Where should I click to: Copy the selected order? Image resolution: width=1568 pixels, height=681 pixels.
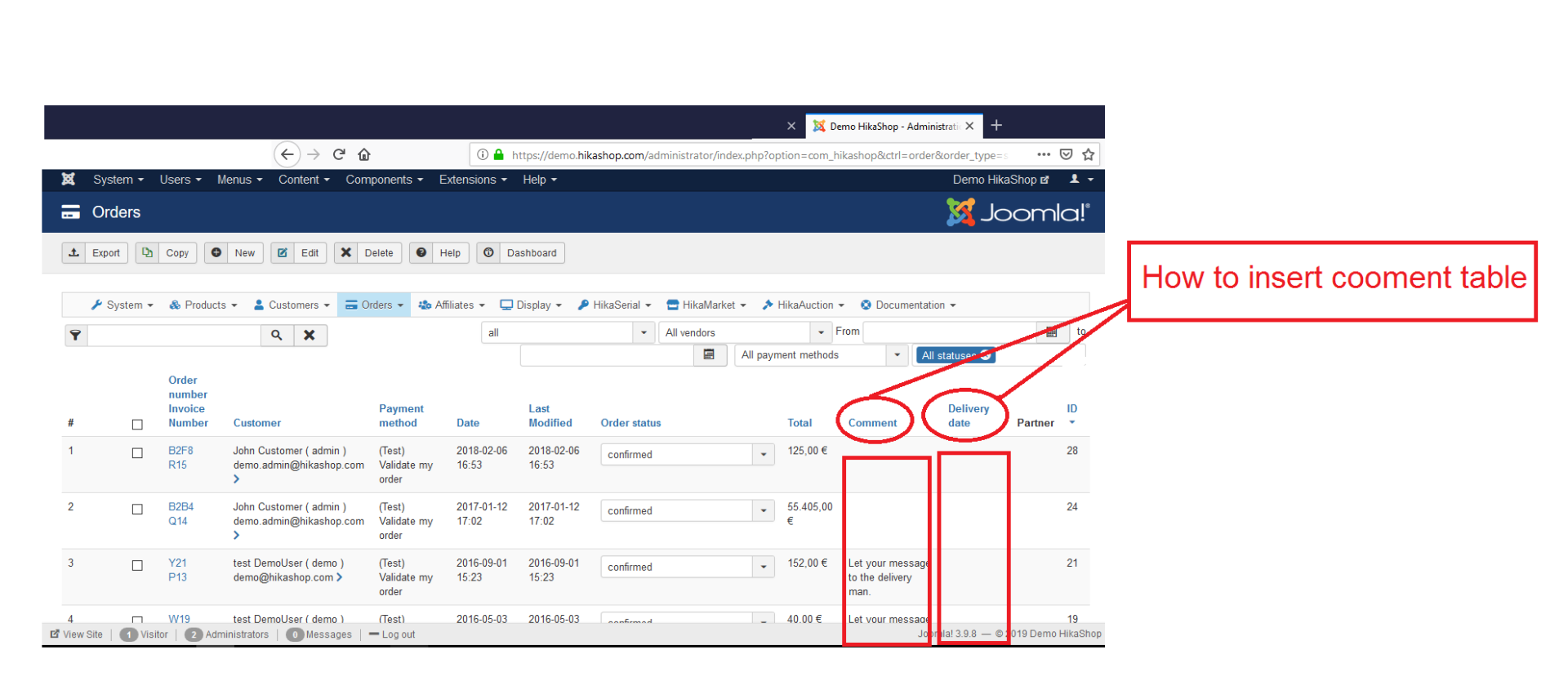(x=166, y=253)
